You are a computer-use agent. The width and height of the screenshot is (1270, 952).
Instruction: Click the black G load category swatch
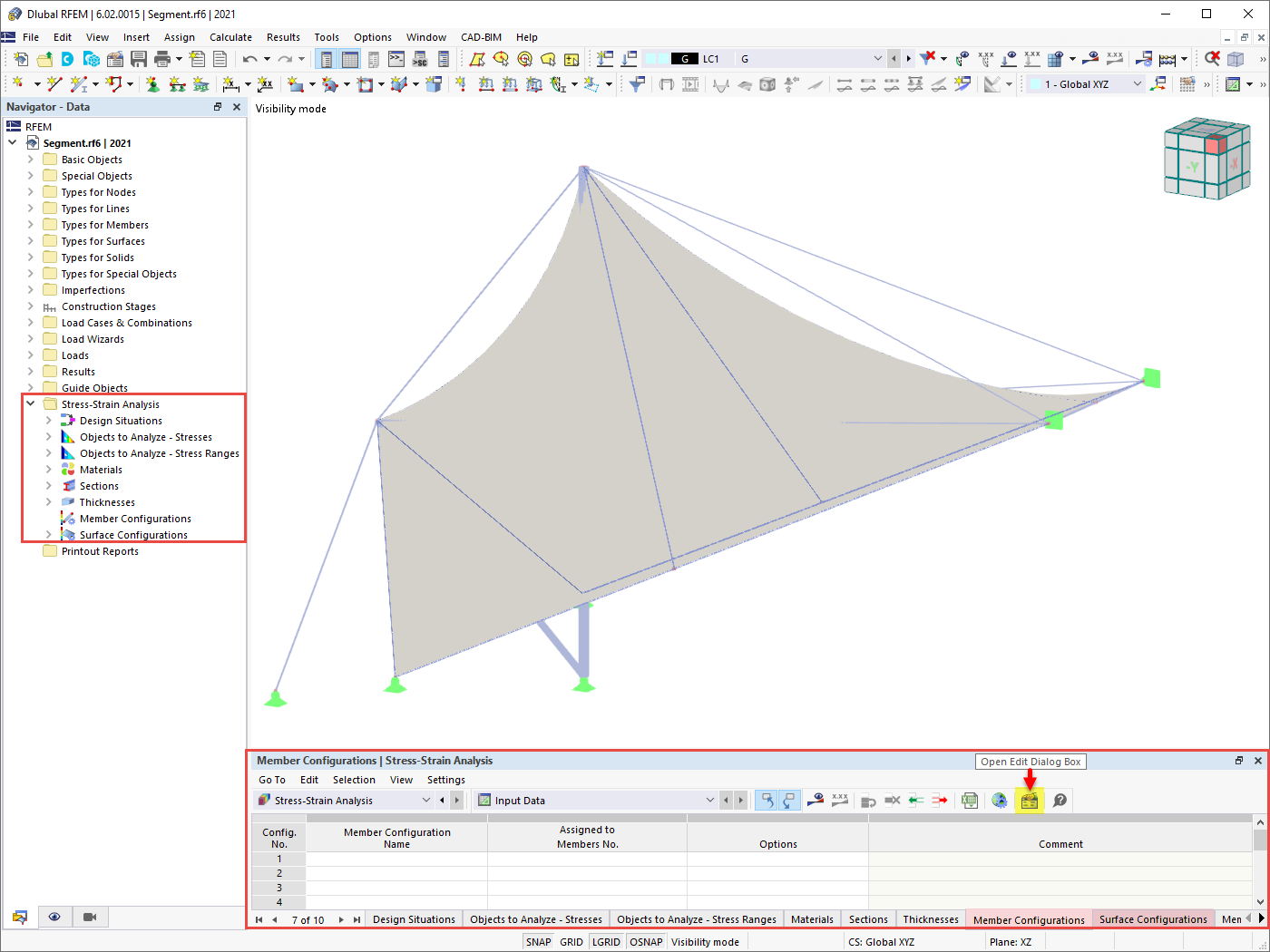(x=685, y=59)
